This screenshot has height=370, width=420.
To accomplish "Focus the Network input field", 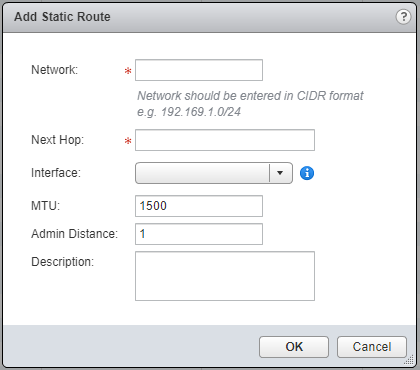I will [x=199, y=70].
